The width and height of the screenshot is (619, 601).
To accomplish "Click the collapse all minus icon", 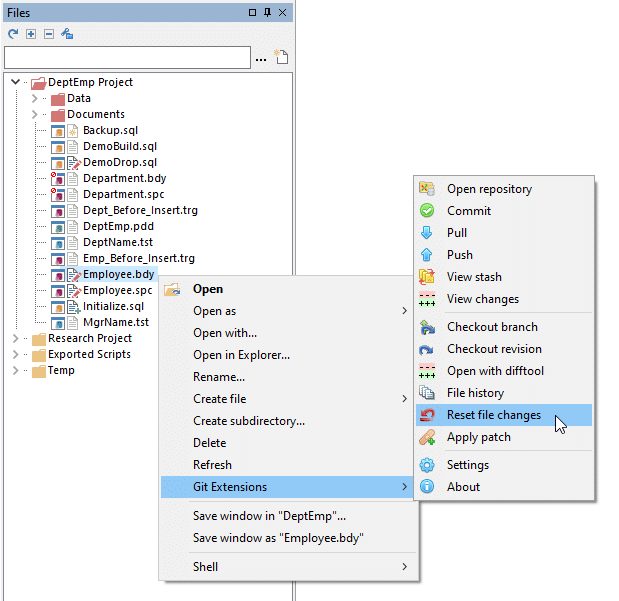I will point(49,34).
